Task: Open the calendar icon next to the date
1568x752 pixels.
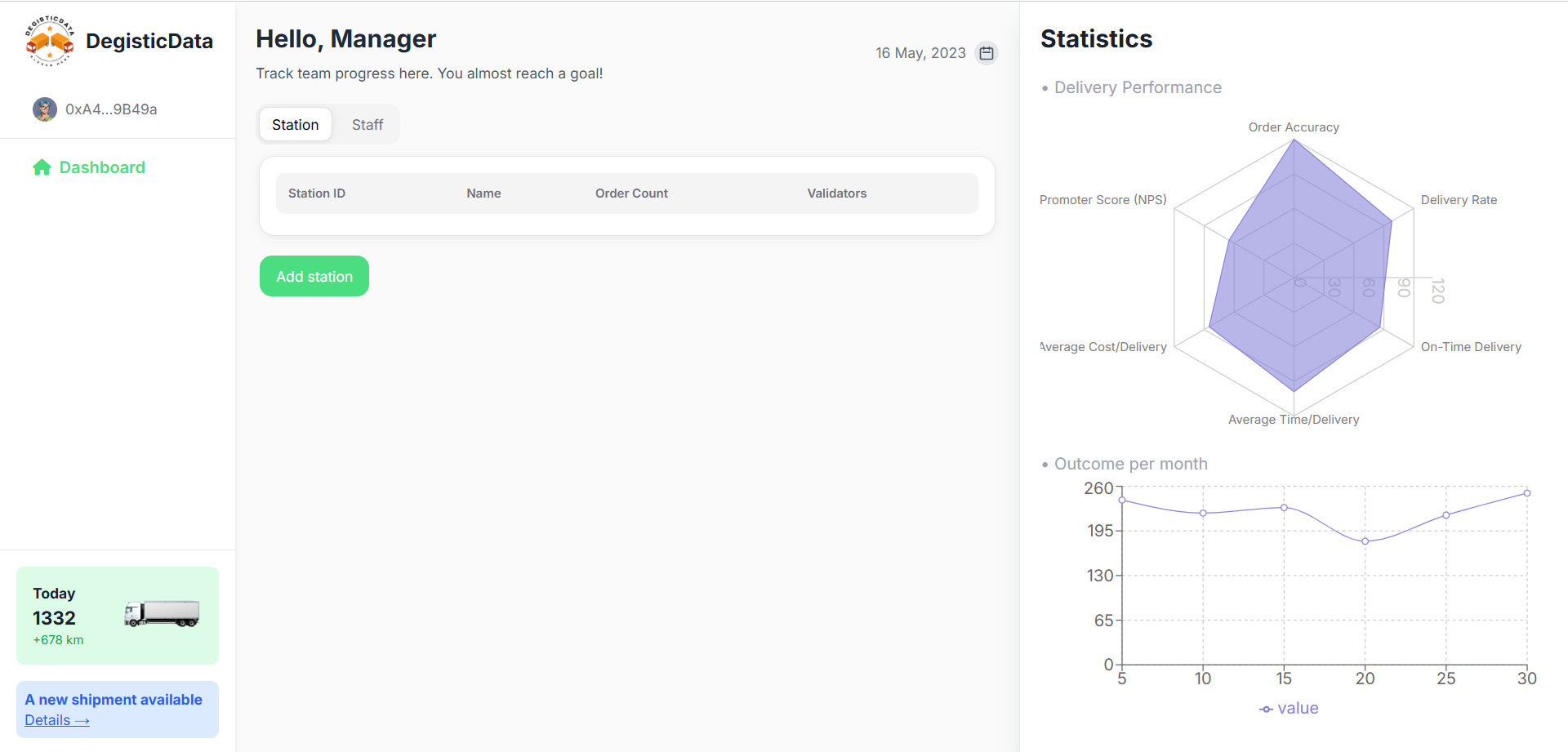Action: pos(987,52)
